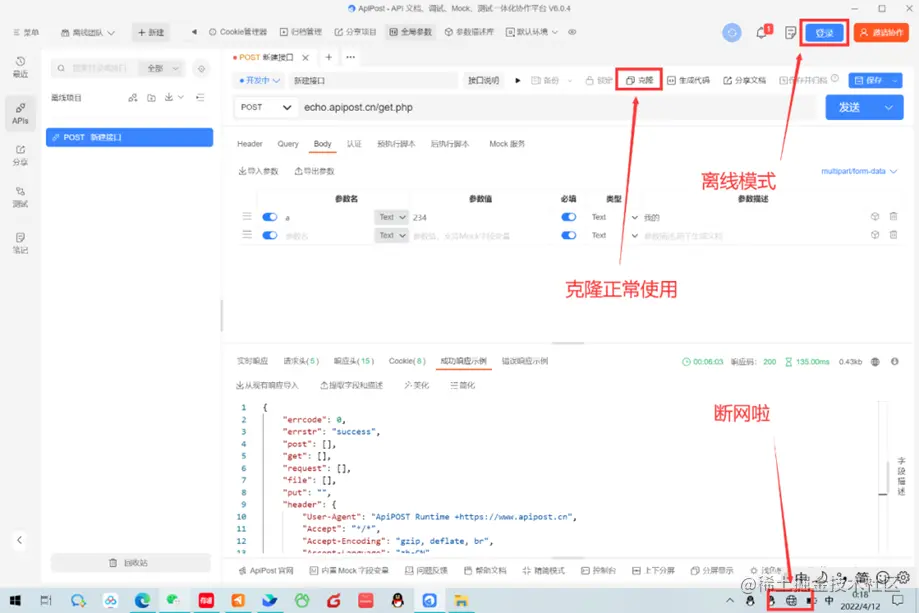Click the 克隆 clone button
This screenshot has width=919, height=613.
click(639, 80)
